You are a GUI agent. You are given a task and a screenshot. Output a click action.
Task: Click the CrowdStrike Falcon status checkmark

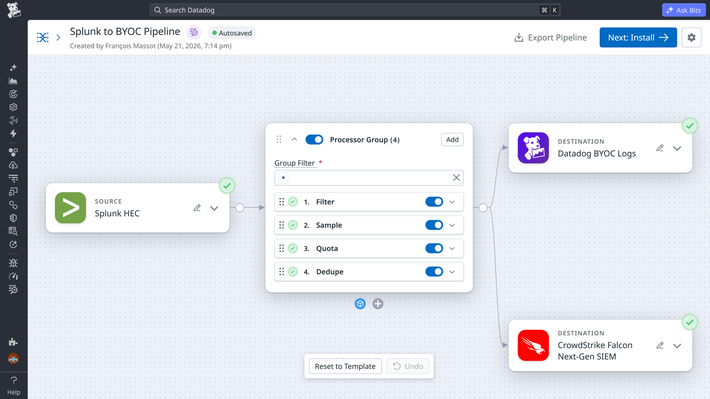690,322
